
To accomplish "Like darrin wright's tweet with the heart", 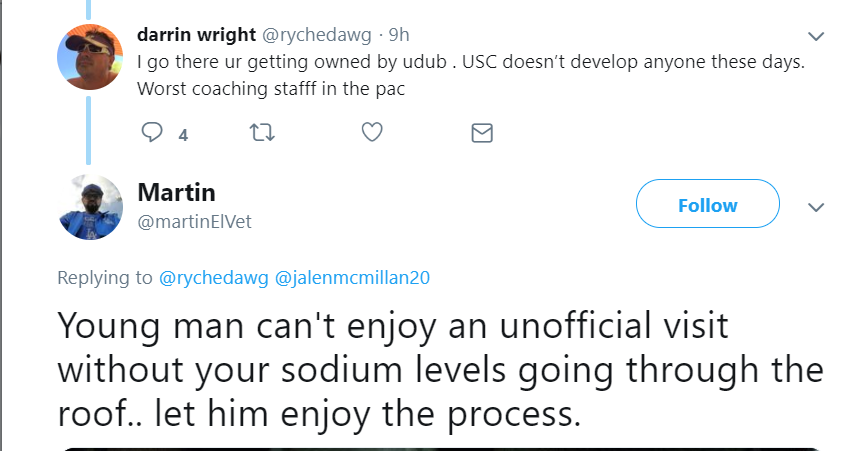I will 372,133.
